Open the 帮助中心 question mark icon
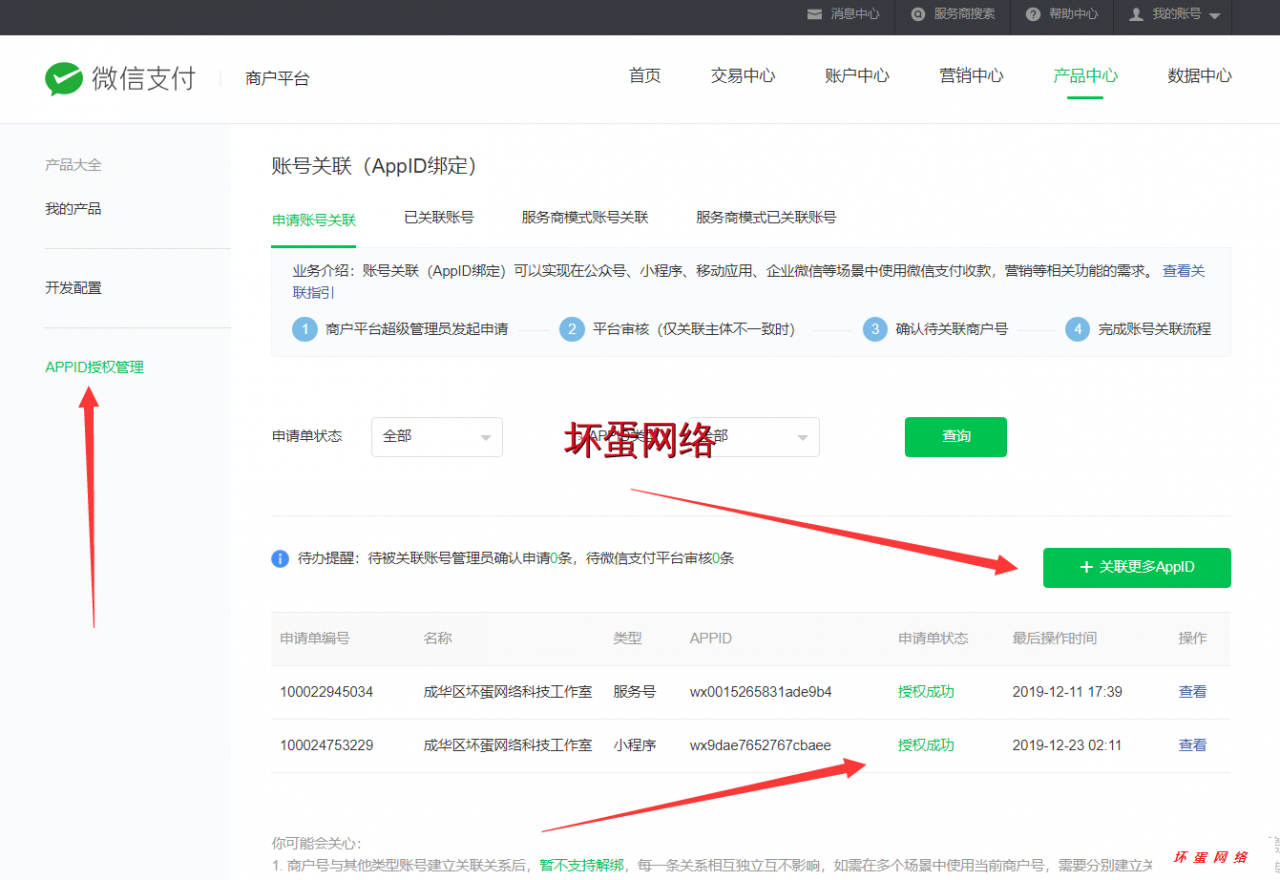The image size is (1280, 880). click(x=1032, y=15)
